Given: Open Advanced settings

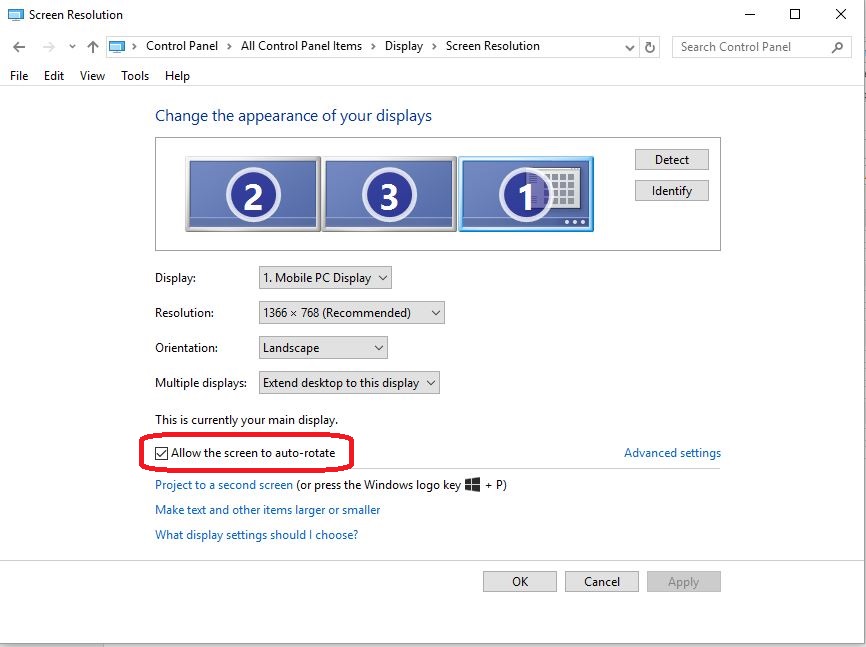Looking at the screenshot, I should pyautogui.click(x=672, y=452).
